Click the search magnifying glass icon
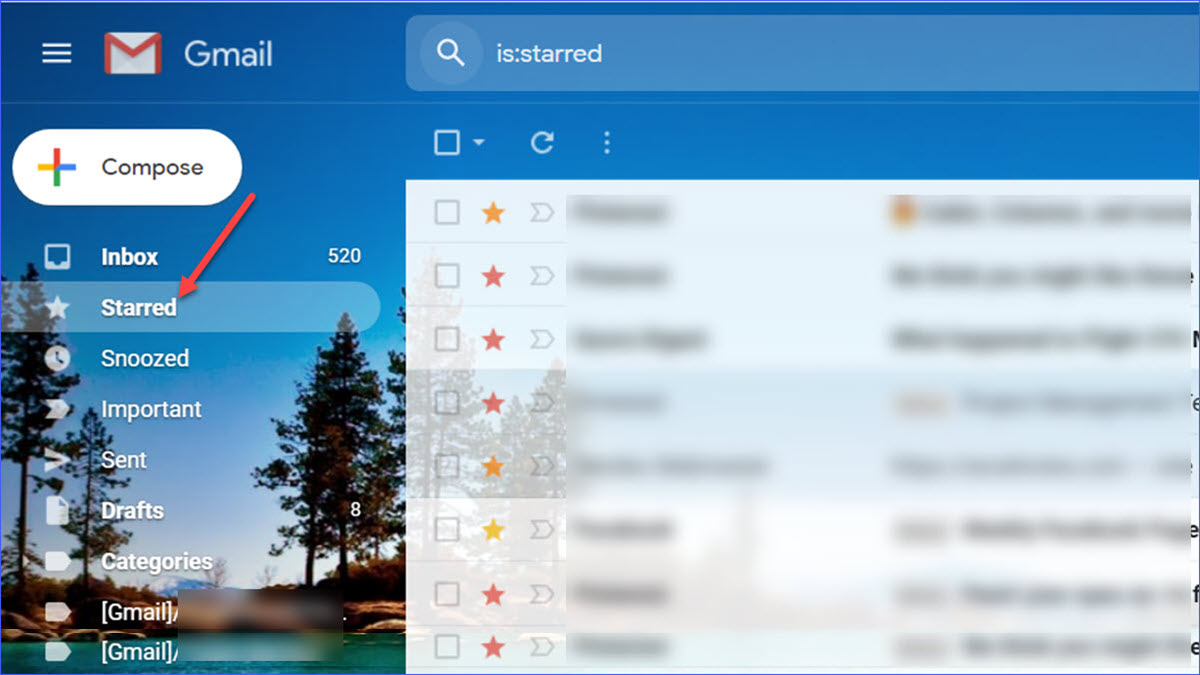The width and height of the screenshot is (1200, 675). pyautogui.click(x=452, y=53)
